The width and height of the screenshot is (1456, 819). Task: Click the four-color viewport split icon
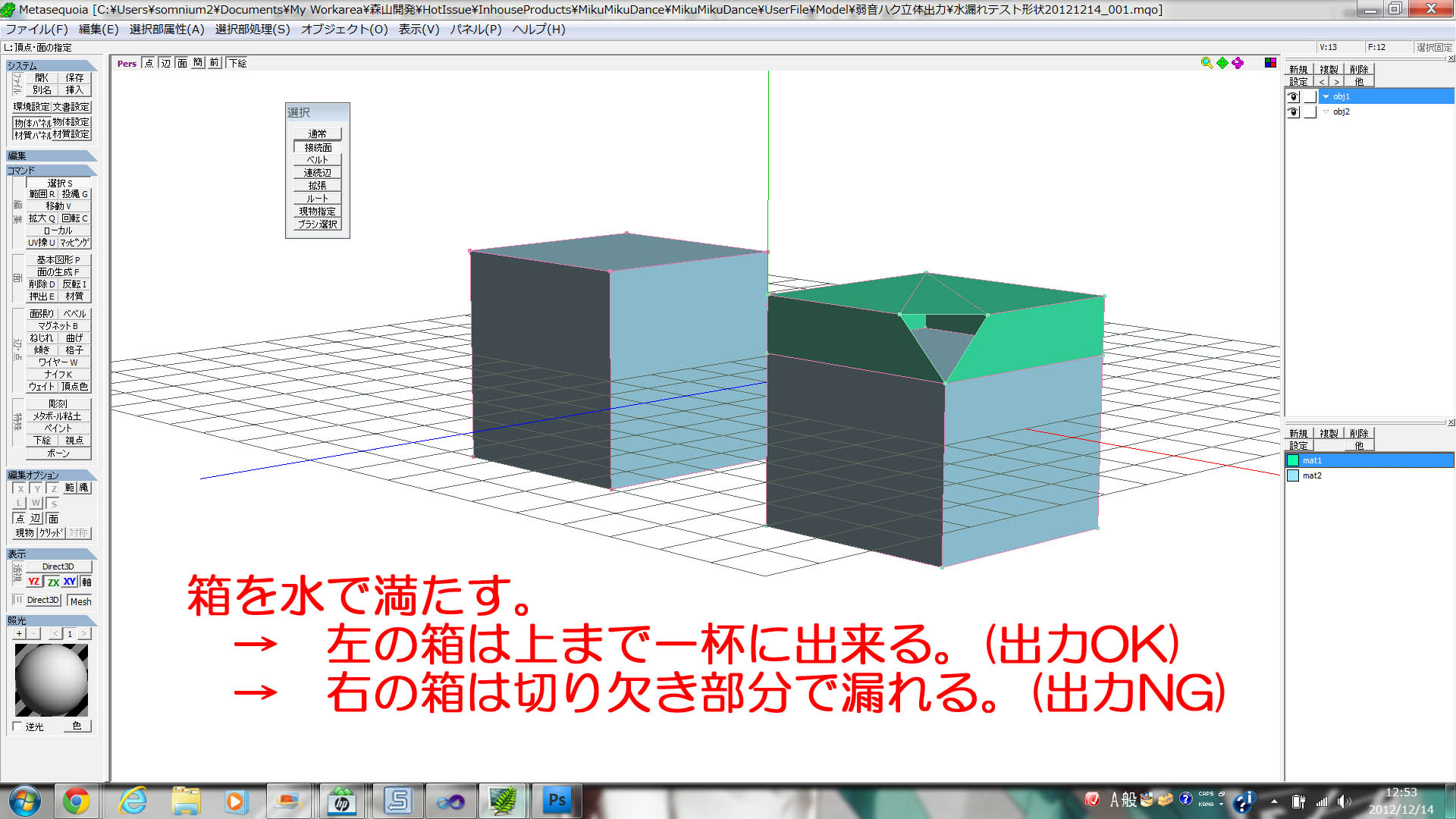click(x=1270, y=62)
